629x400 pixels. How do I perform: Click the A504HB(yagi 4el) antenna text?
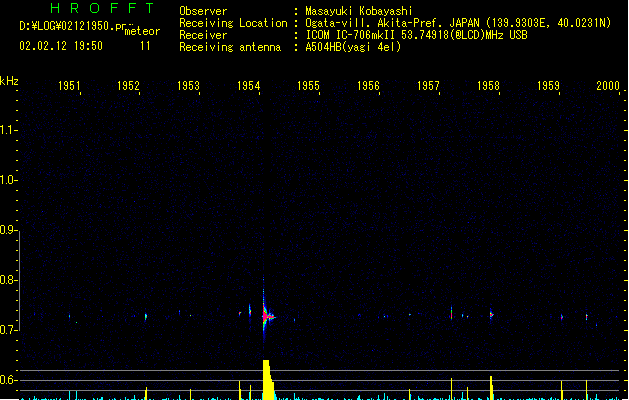pos(353,47)
